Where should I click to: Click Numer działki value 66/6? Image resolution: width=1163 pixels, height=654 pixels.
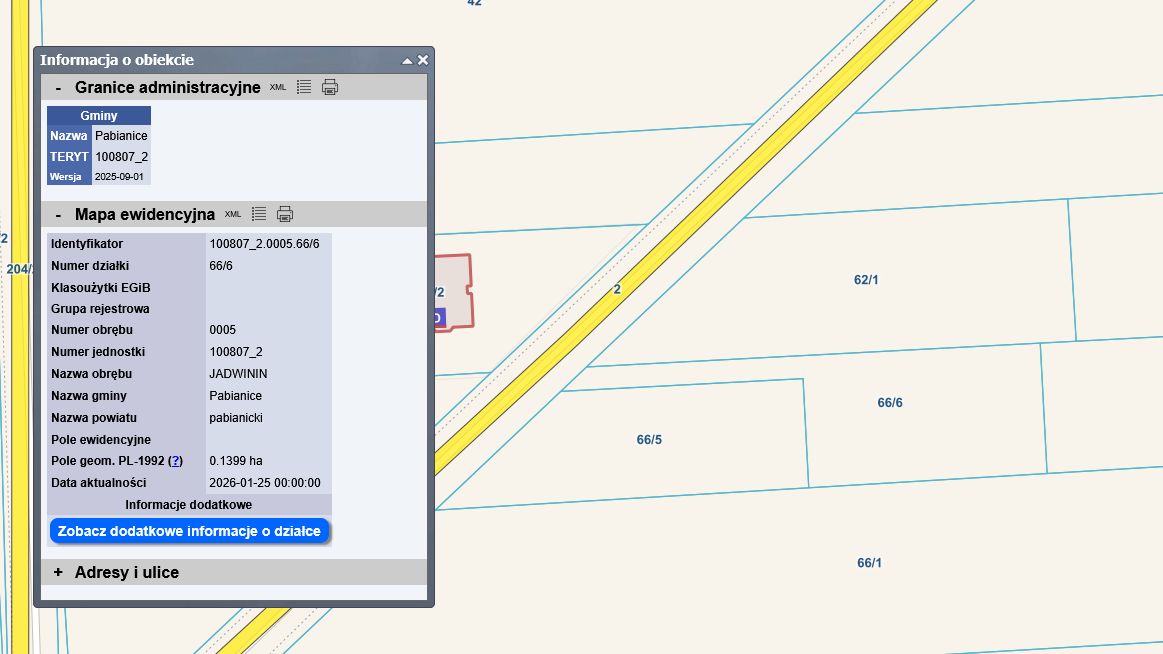click(221, 265)
